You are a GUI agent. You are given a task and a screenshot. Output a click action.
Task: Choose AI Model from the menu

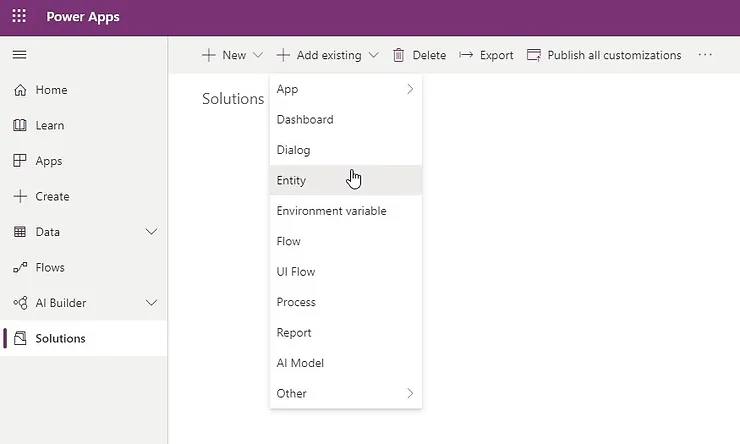pos(346,363)
